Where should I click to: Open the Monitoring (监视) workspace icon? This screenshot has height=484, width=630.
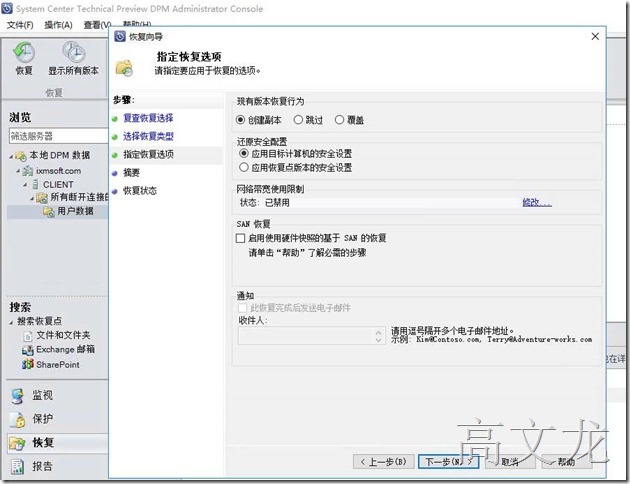tap(18, 396)
